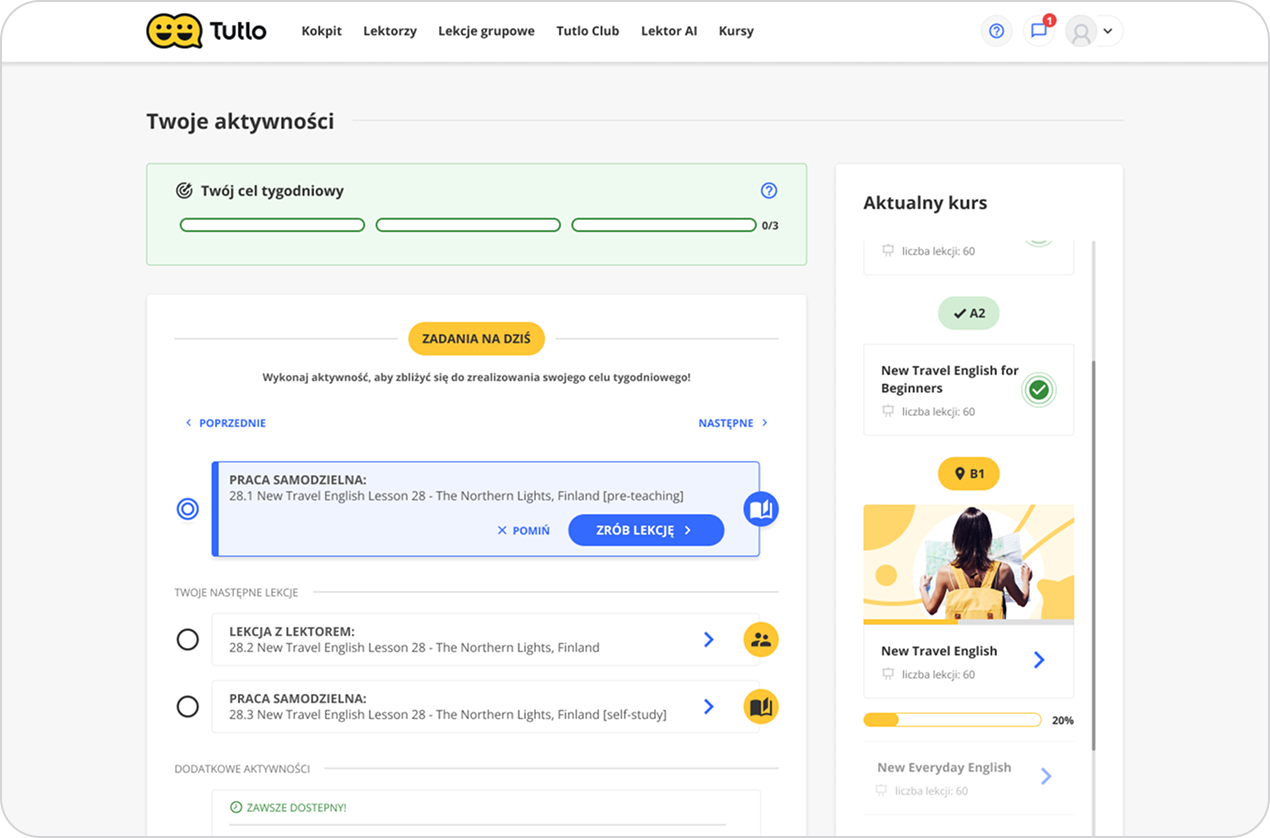Select the radio button for lesson 28.2
The image size is (1270, 838).
tap(188, 640)
